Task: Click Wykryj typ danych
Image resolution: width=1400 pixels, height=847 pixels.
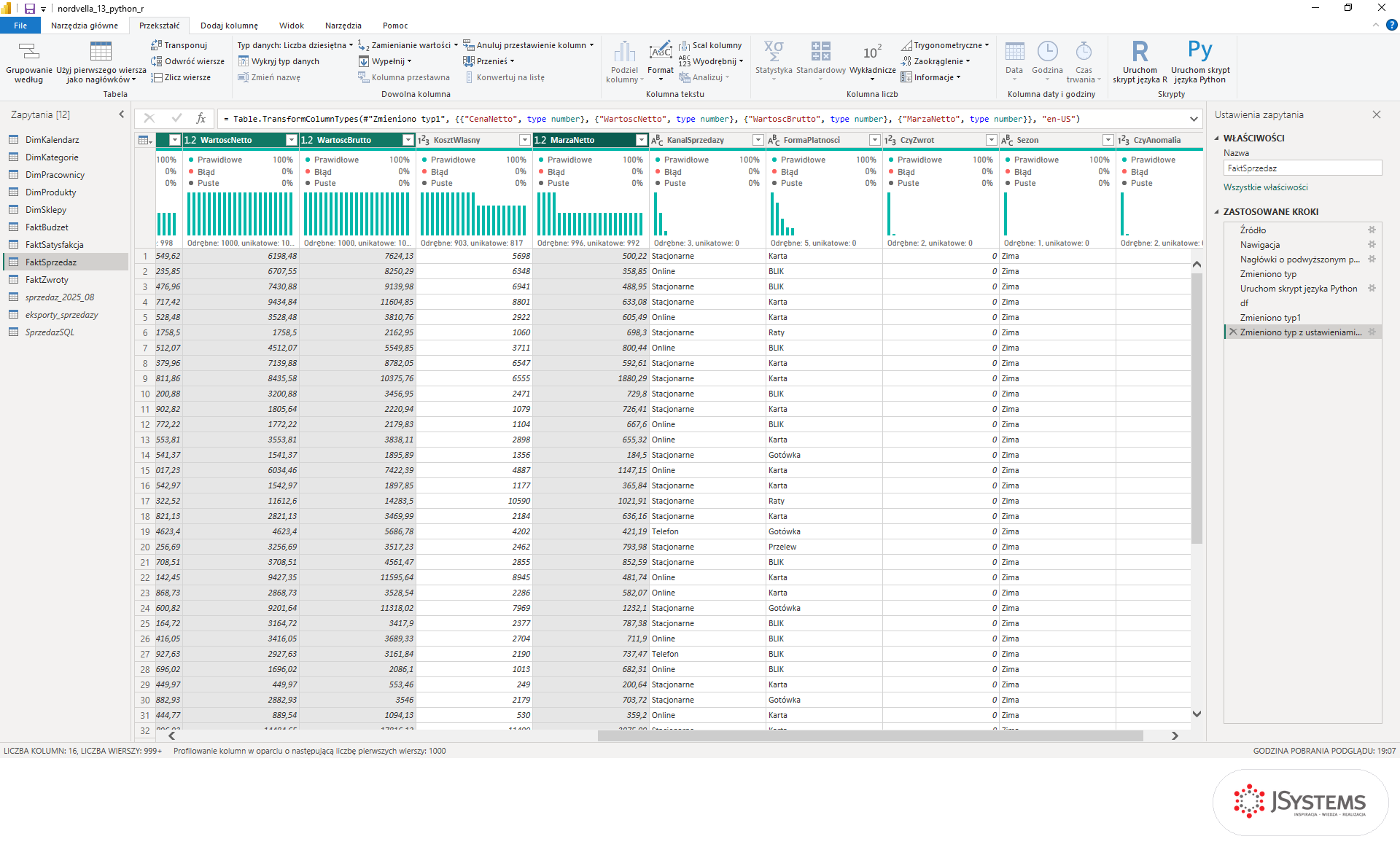Action: (279, 61)
